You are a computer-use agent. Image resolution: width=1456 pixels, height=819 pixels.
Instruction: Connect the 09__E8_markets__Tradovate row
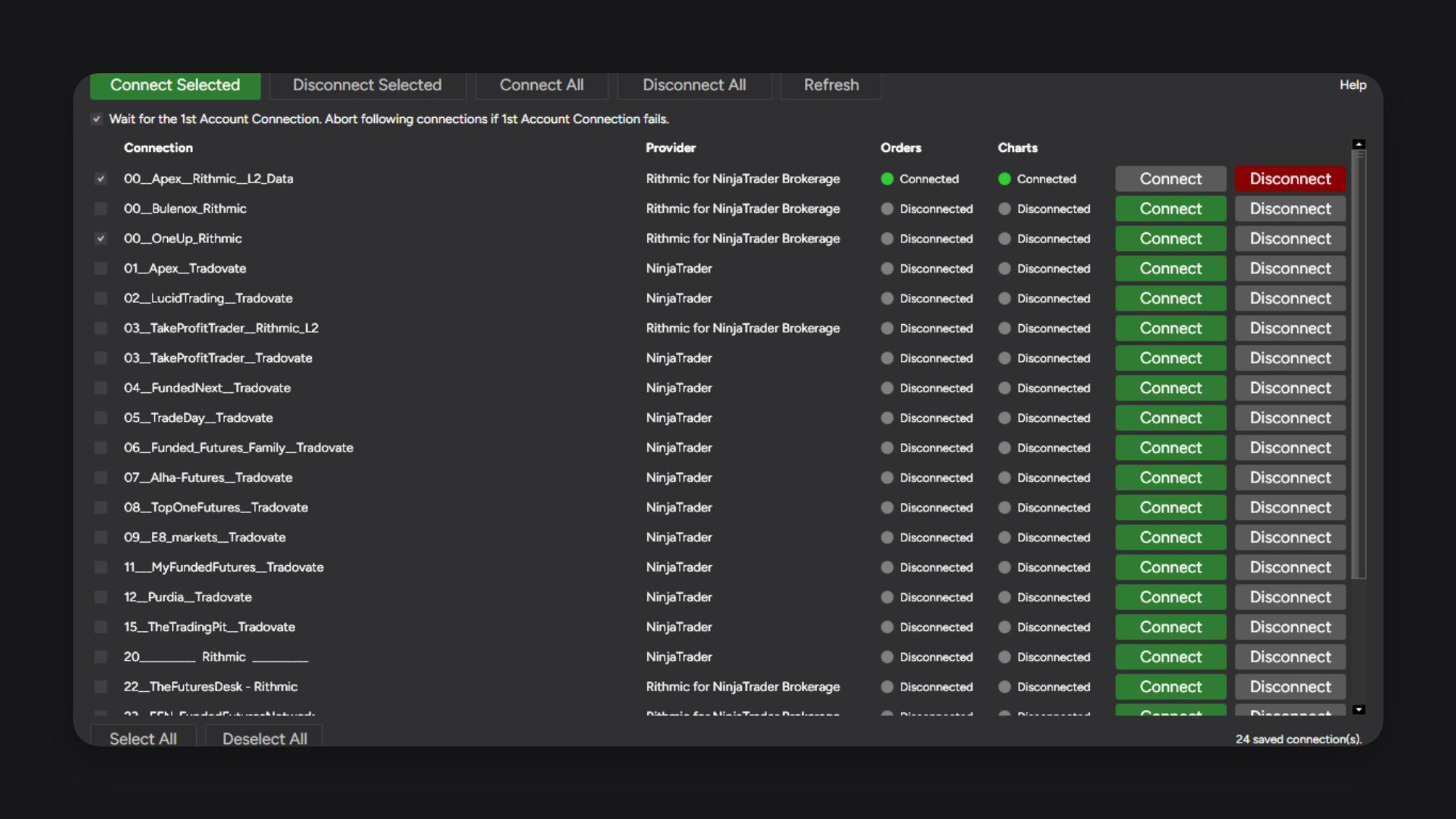click(1170, 537)
